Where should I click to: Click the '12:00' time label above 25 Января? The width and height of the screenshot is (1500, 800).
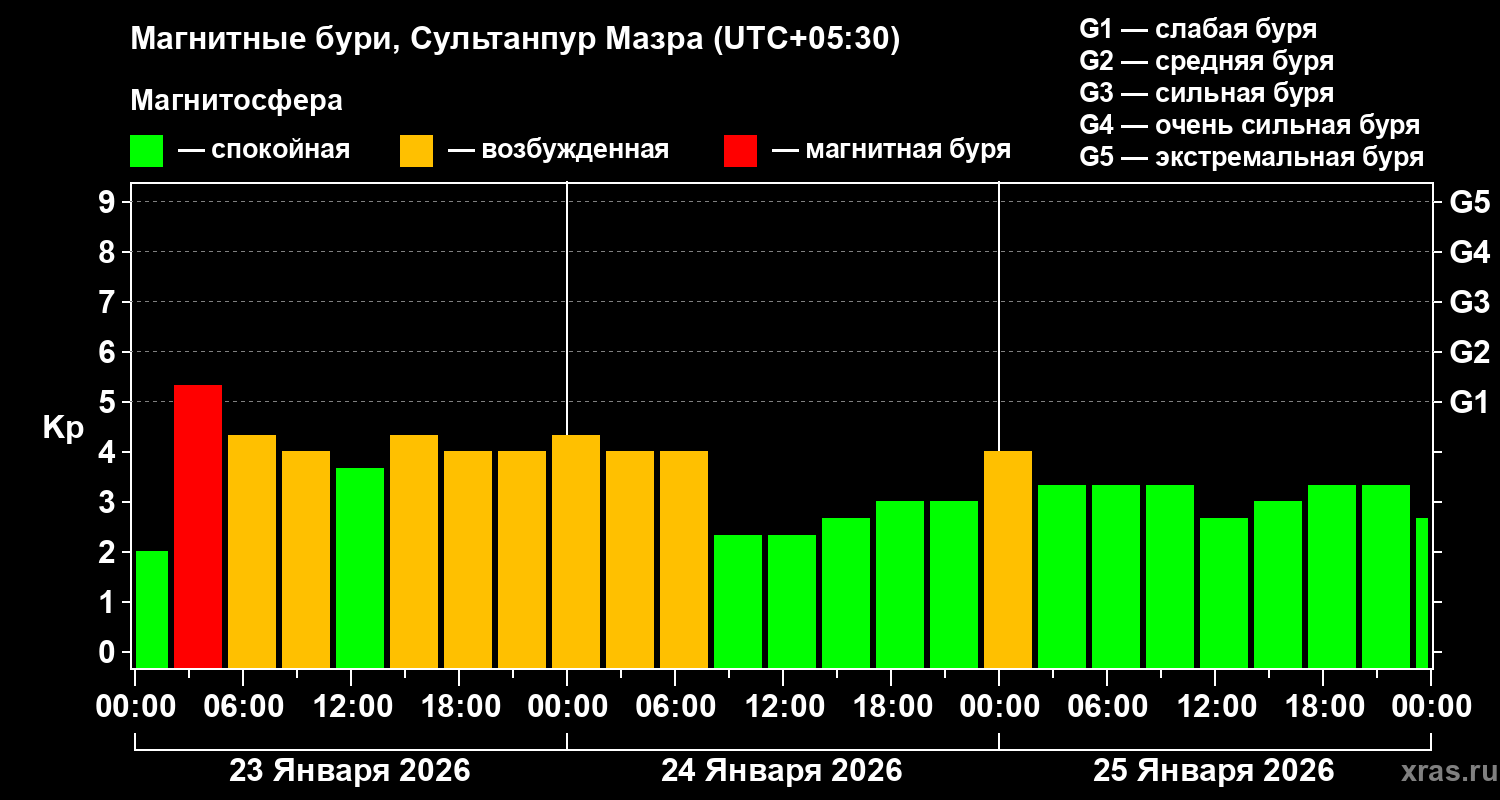(x=1215, y=706)
